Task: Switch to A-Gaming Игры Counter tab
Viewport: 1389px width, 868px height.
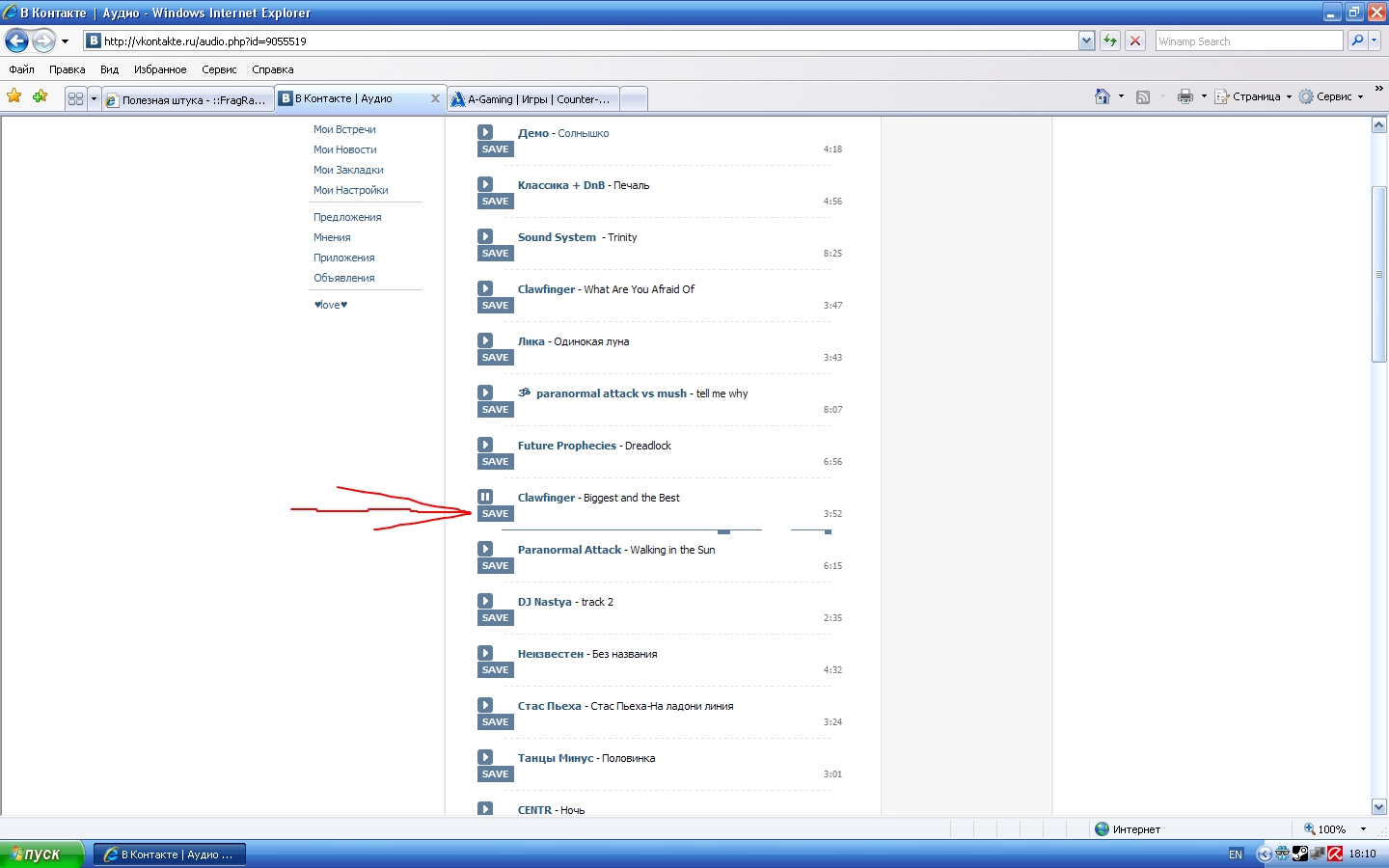Action: (x=533, y=99)
